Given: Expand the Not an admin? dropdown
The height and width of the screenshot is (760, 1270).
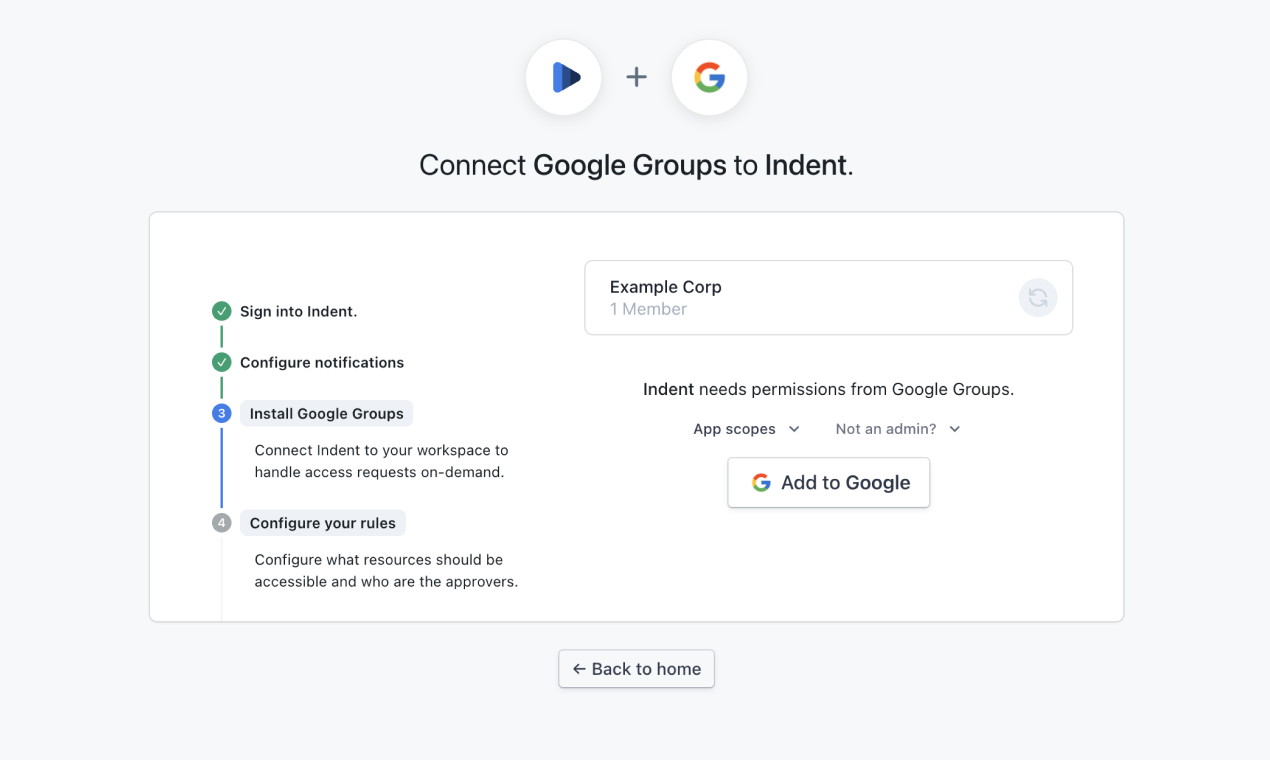Looking at the screenshot, I should point(898,429).
